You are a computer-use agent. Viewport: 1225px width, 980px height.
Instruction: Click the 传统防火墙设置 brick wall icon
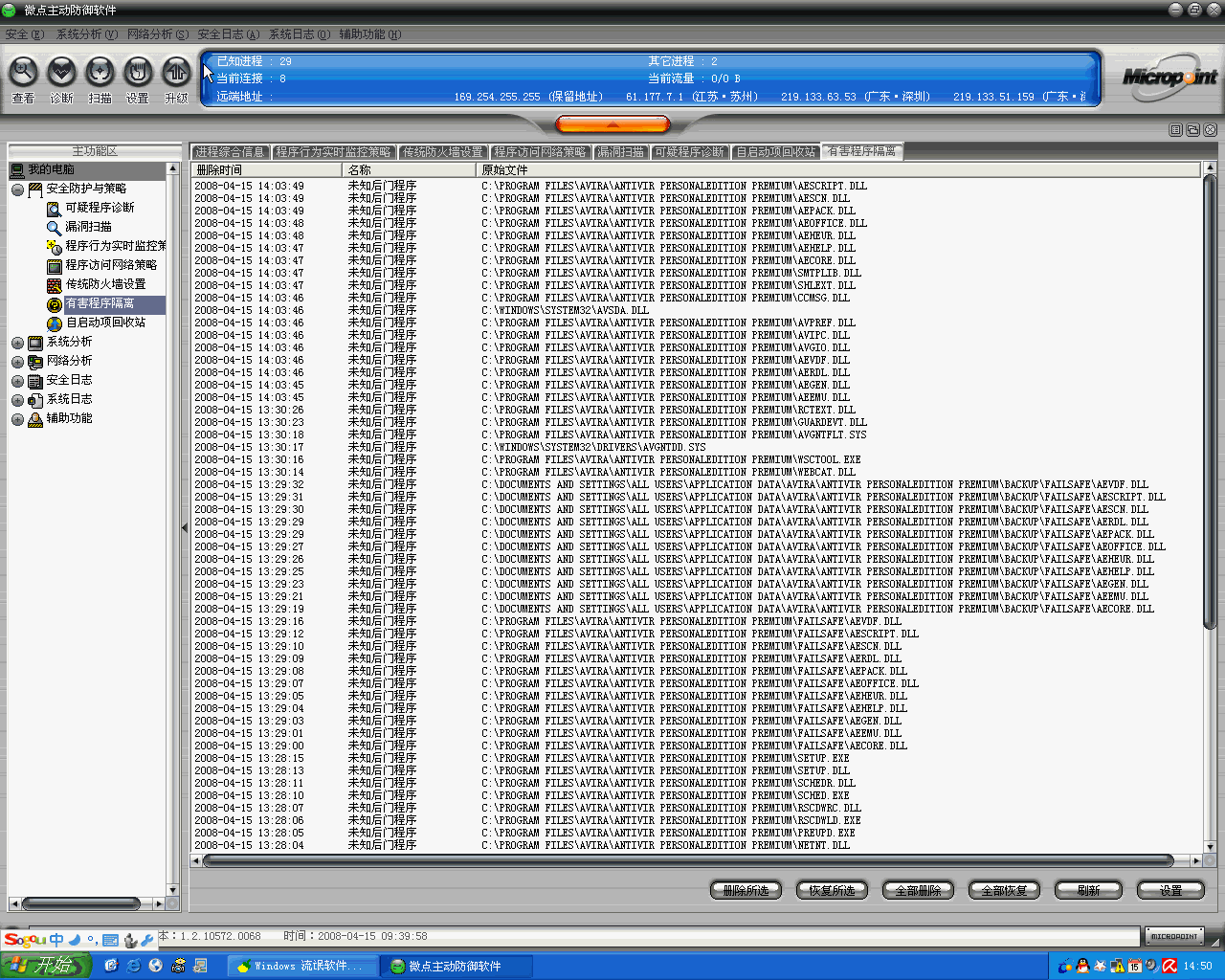[55, 284]
